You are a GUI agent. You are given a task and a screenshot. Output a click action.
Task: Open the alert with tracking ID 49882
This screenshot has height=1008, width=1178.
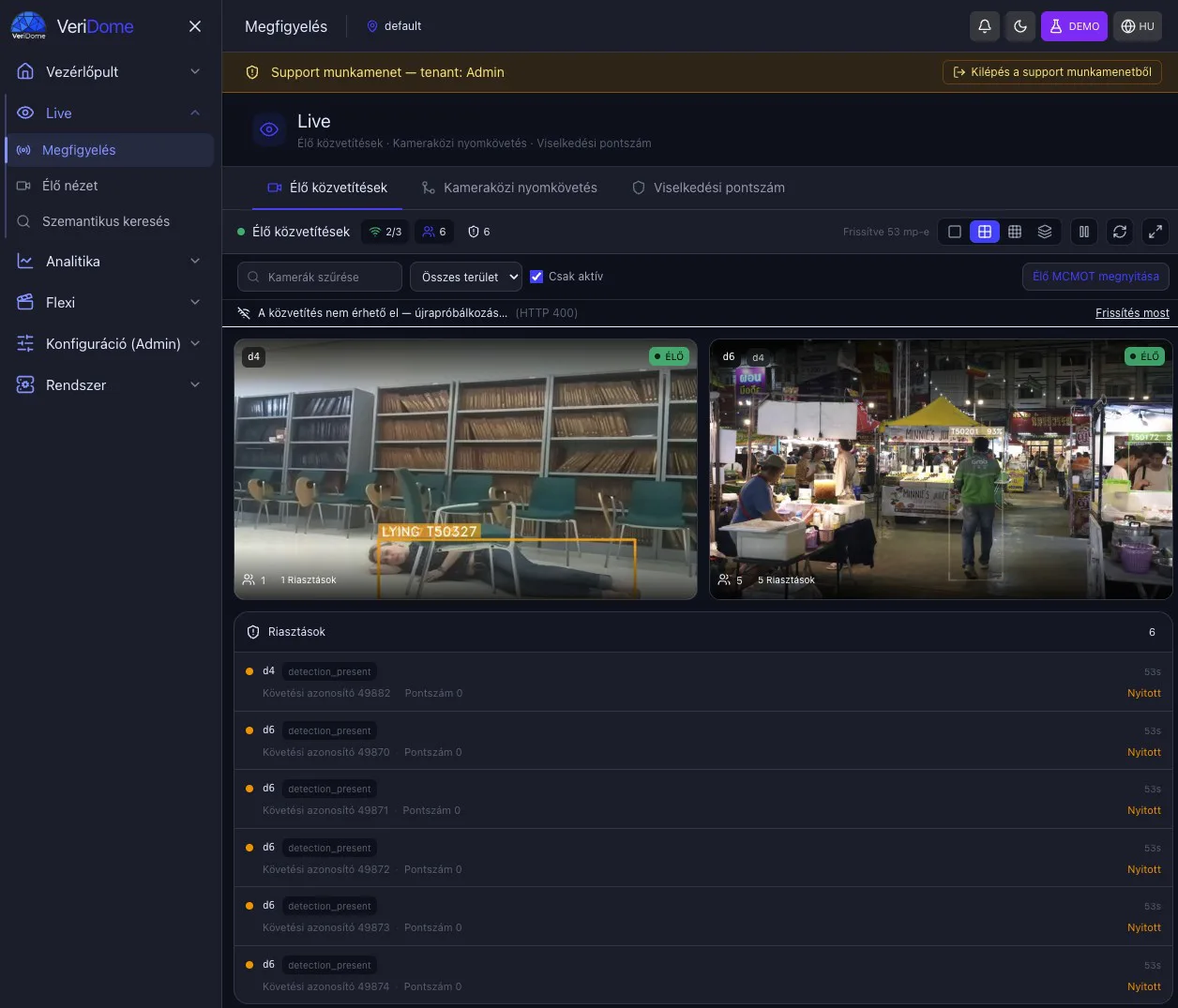tap(703, 682)
